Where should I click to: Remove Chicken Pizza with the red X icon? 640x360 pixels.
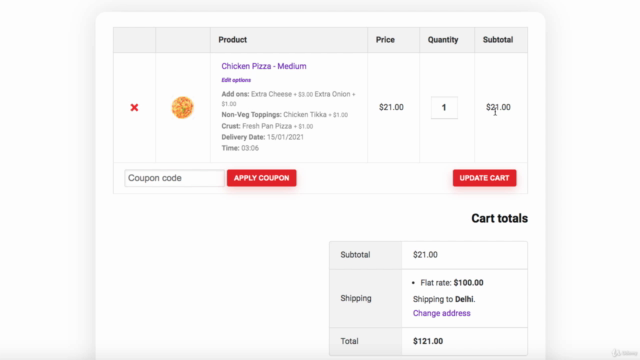(134, 107)
